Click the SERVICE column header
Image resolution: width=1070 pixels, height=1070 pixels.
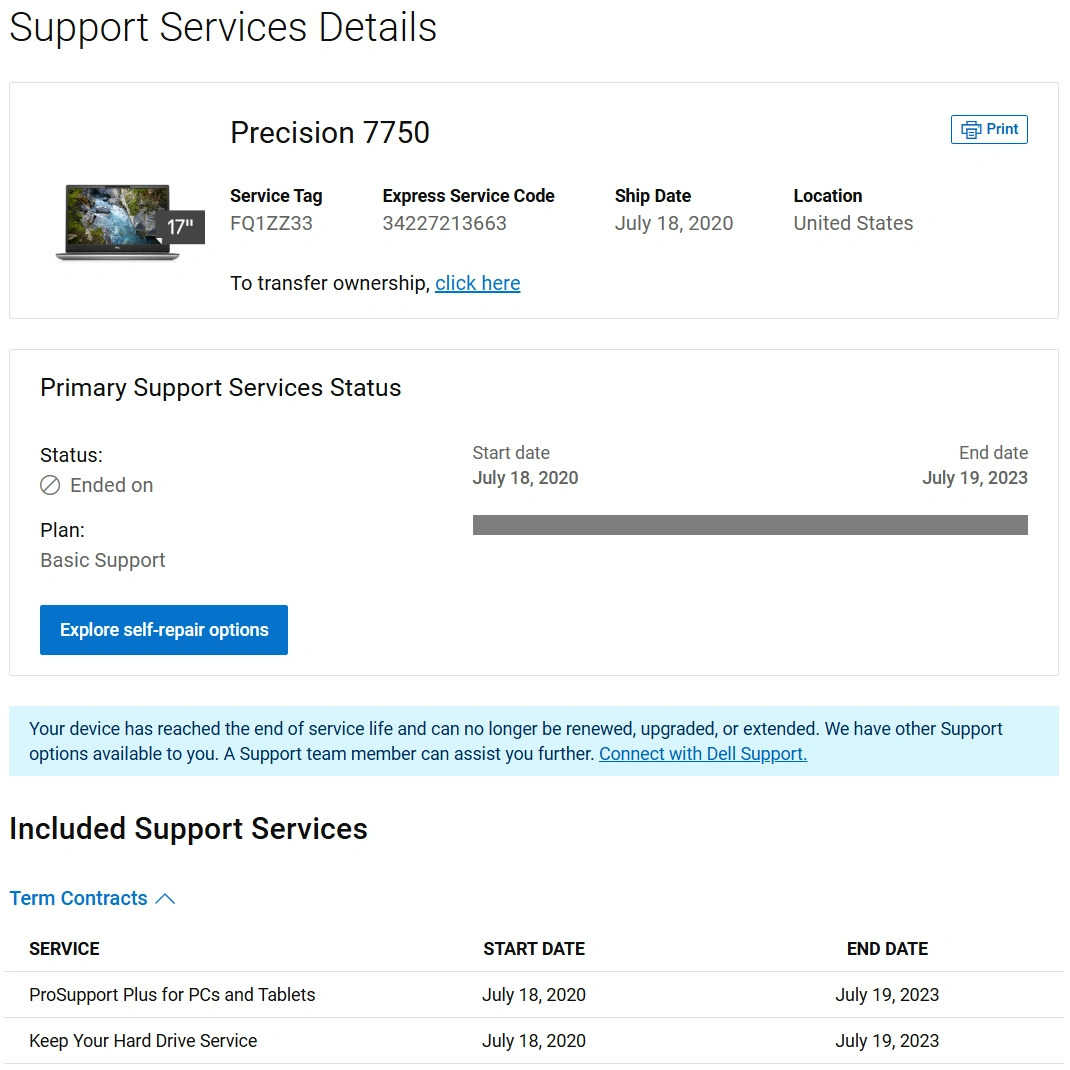click(x=64, y=949)
